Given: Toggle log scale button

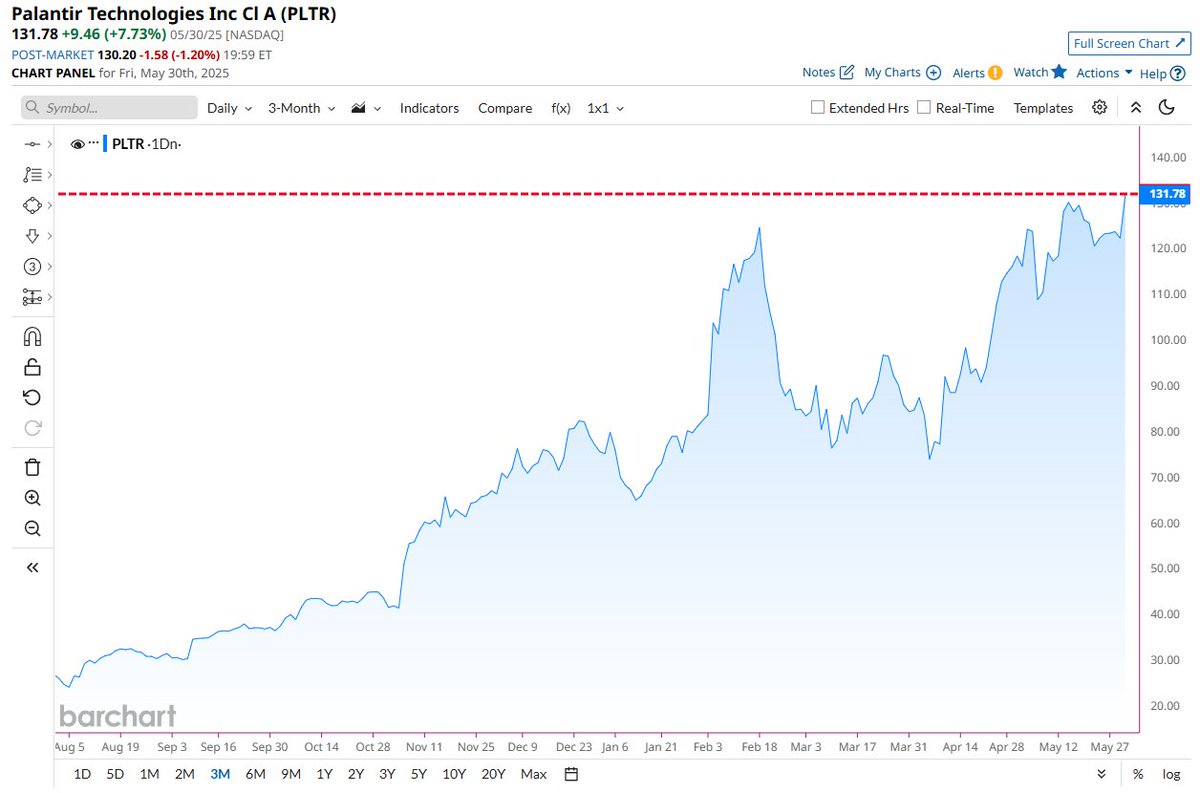Looking at the screenshot, I should point(1171,774).
